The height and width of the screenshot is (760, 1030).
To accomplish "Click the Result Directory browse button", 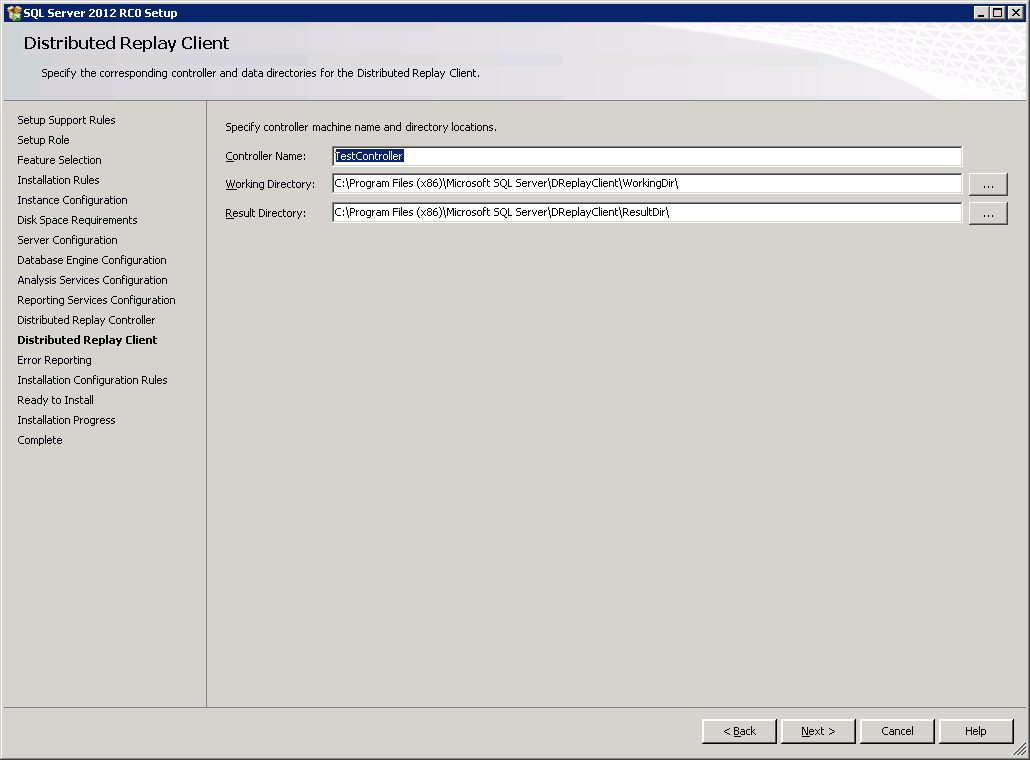I will 987,213.
